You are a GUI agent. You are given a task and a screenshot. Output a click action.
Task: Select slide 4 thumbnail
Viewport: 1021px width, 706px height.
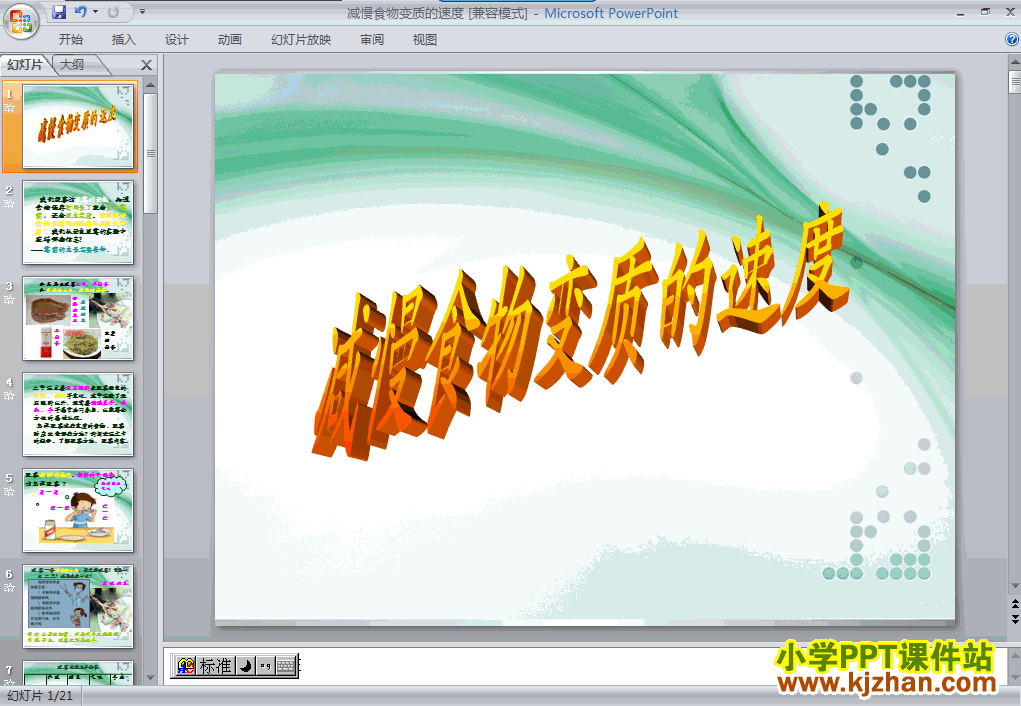pos(78,414)
